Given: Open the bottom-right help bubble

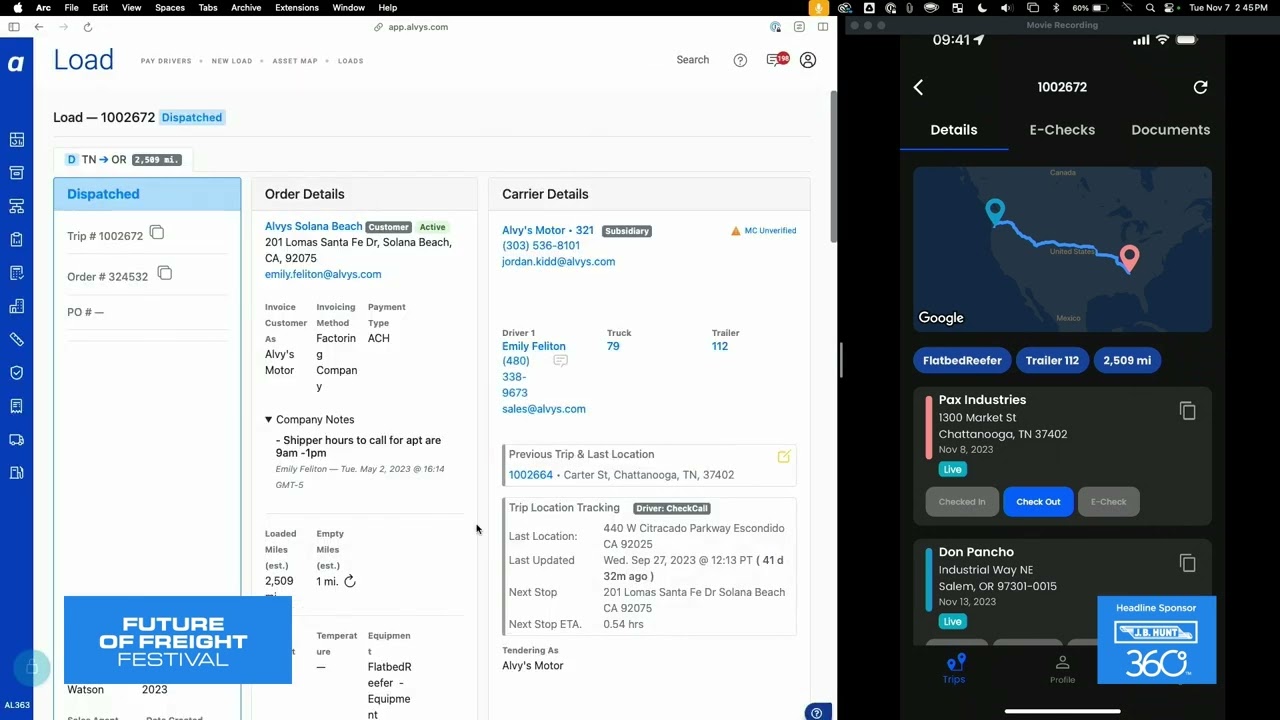Looking at the screenshot, I should click(817, 713).
